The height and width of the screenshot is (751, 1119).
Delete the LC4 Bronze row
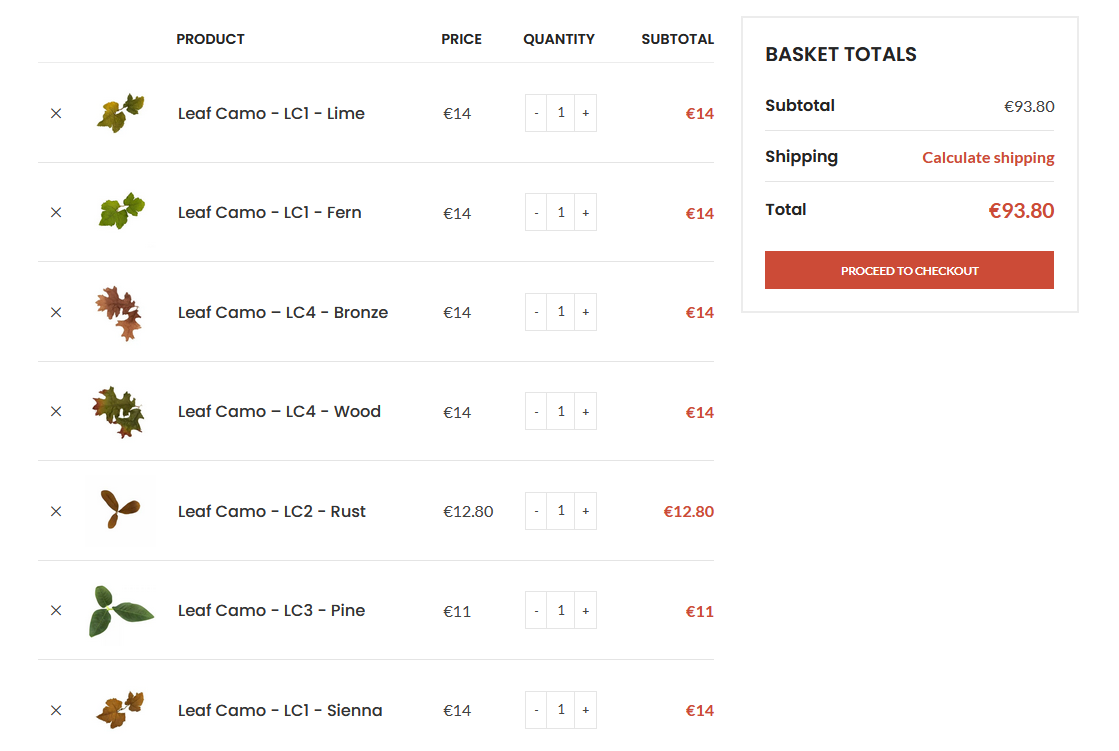56,313
